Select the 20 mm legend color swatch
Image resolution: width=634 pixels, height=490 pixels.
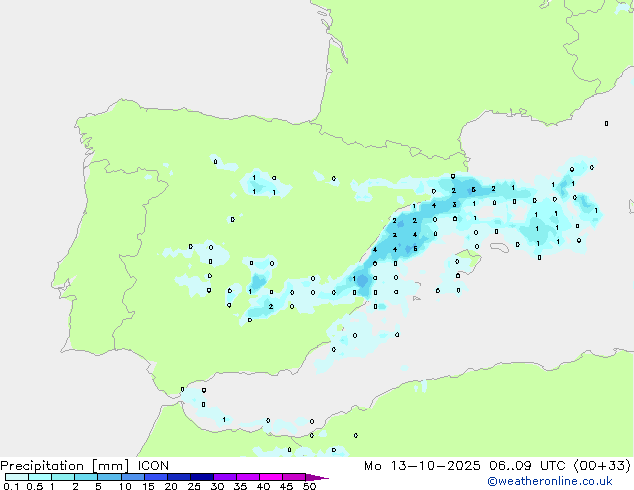click(179, 477)
